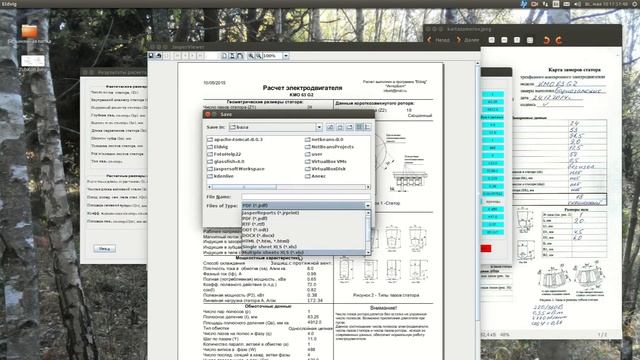Open the HP indicator in top panel
Screen dimensions: 640x360
524,4
